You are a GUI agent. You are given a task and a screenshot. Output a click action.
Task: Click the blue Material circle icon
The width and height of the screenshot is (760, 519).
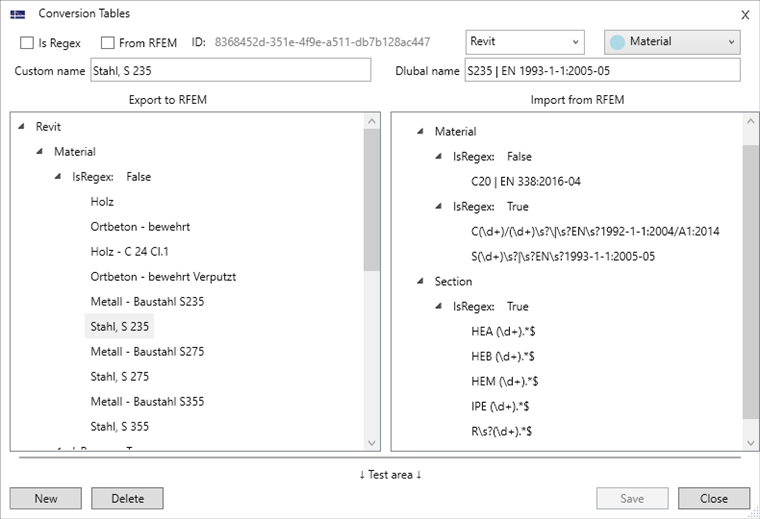pos(617,42)
